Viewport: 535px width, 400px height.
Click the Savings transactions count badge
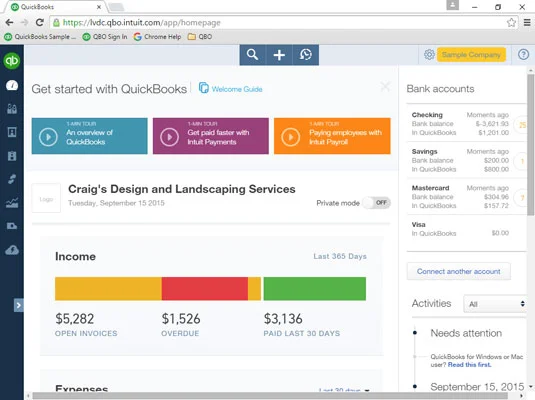(521, 161)
